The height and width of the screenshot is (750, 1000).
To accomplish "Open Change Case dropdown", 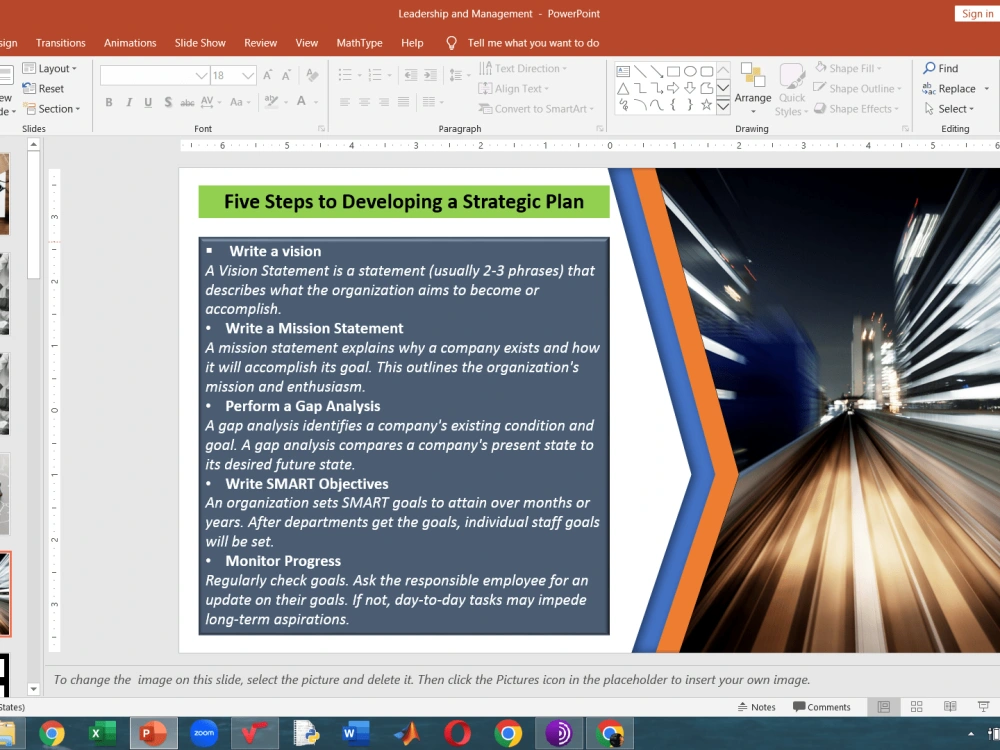I will 239,102.
